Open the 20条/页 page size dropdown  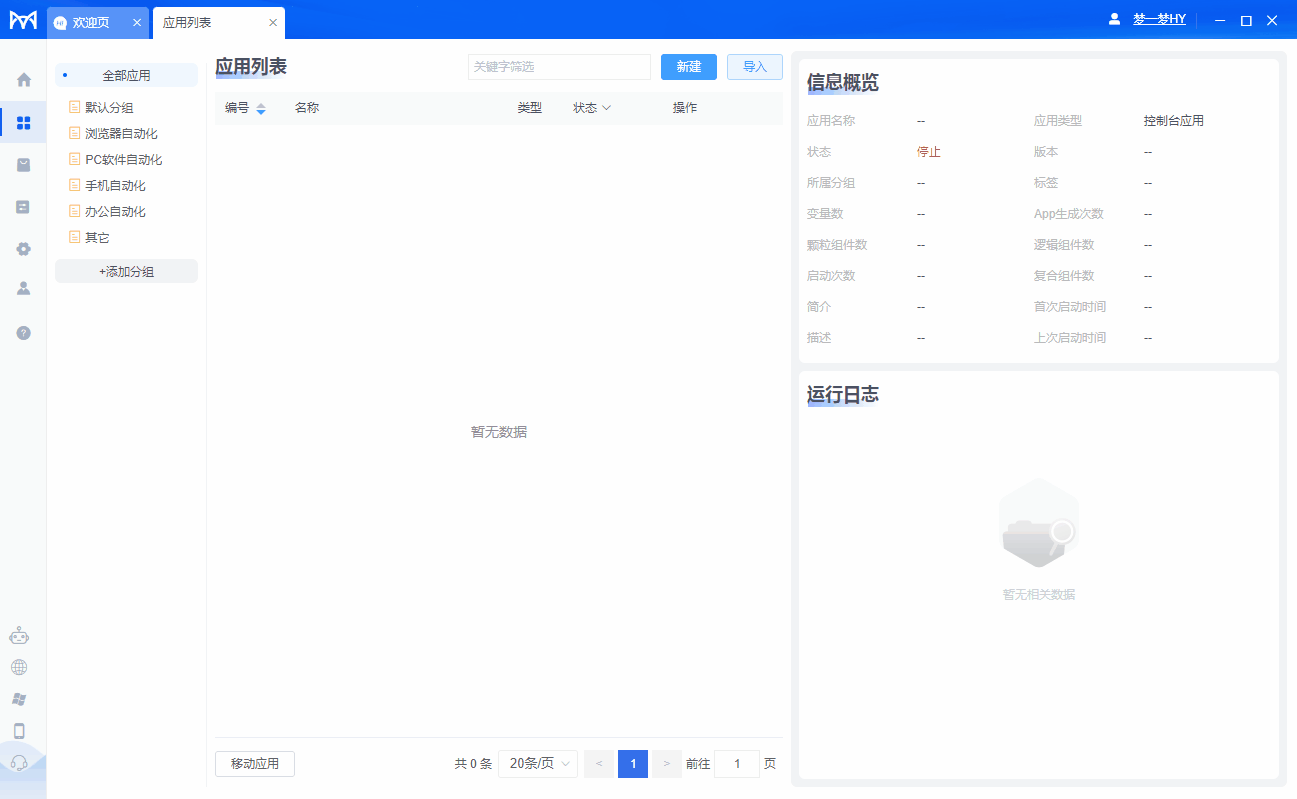click(539, 764)
